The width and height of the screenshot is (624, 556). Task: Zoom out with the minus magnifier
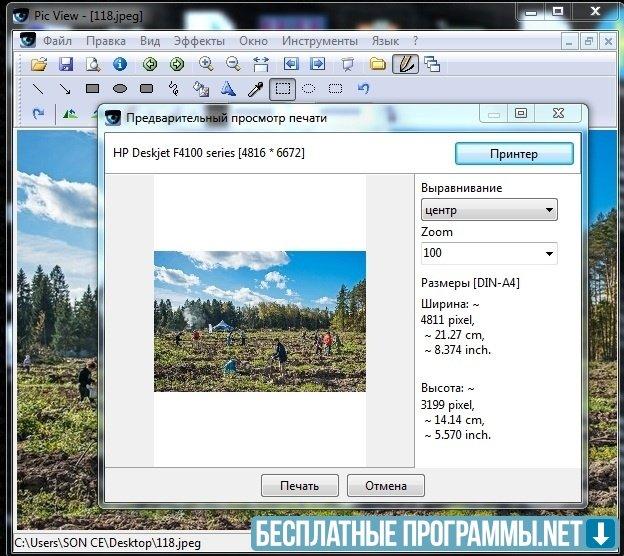coord(233,64)
